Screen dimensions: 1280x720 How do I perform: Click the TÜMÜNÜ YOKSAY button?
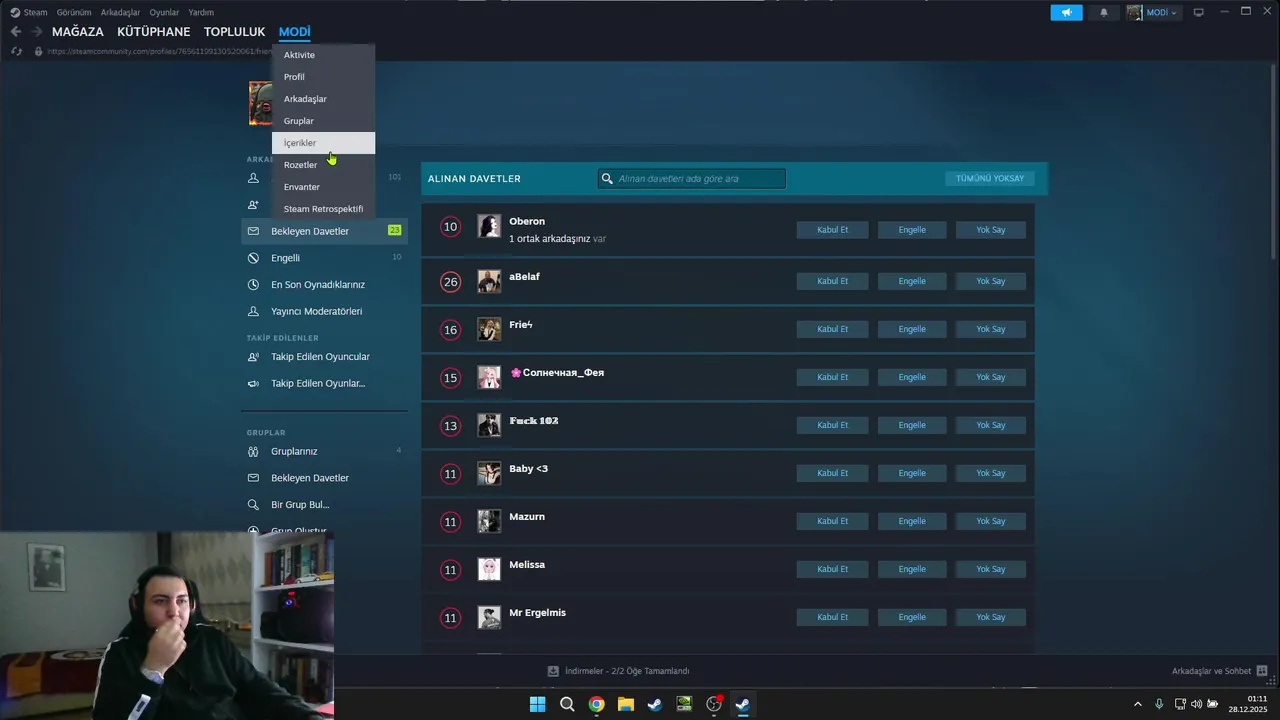[x=990, y=179]
